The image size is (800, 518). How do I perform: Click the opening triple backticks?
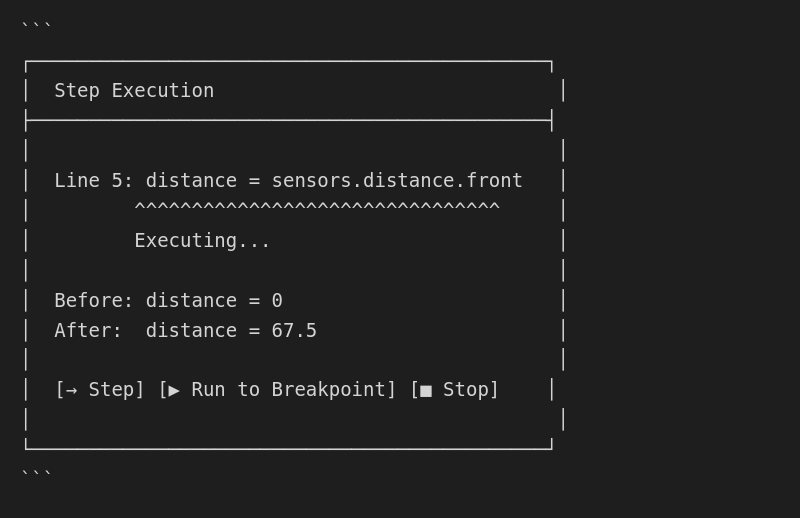tap(36, 28)
